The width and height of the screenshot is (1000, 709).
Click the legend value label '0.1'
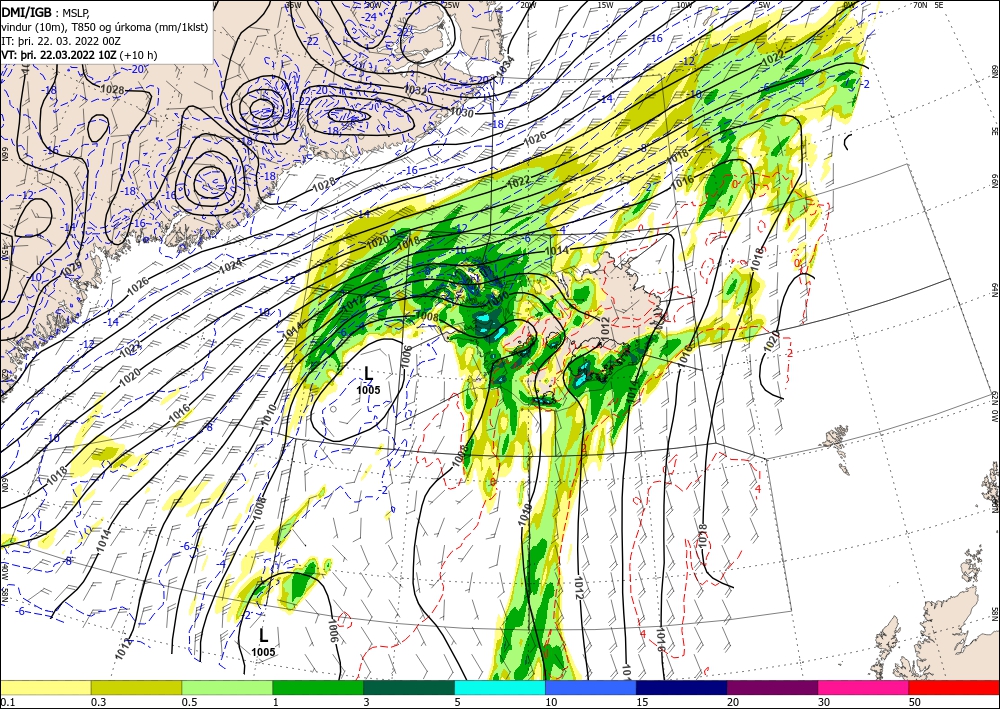tap(6, 702)
